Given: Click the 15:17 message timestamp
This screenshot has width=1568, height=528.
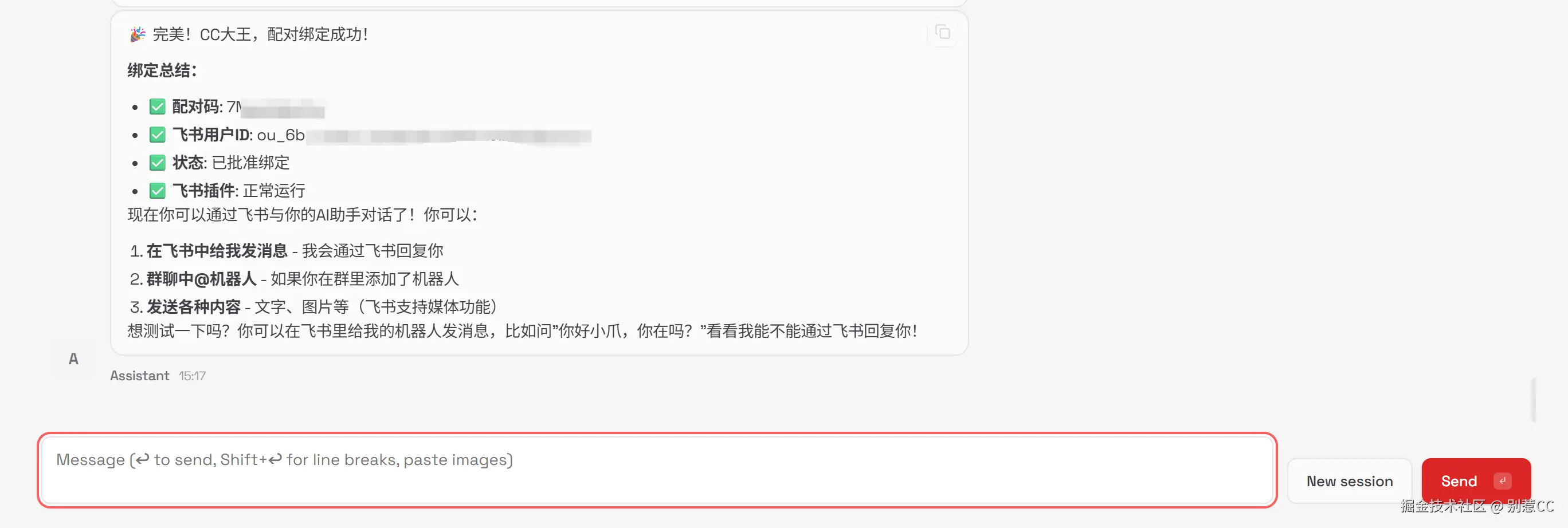Looking at the screenshot, I should coord(192,376).
